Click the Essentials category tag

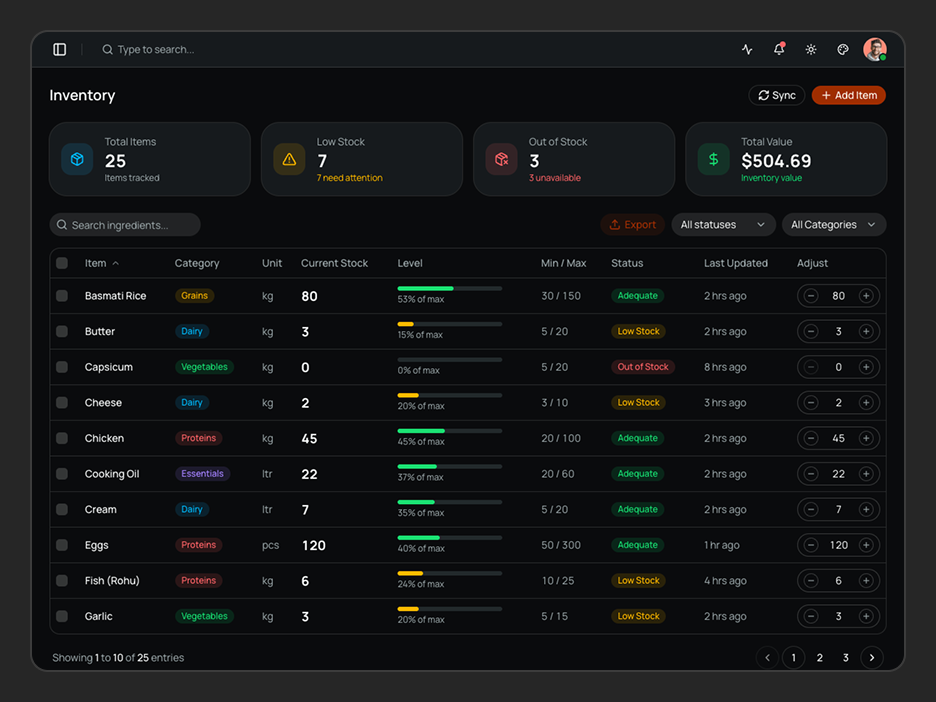pyautogui.click(x=202, y=474)
